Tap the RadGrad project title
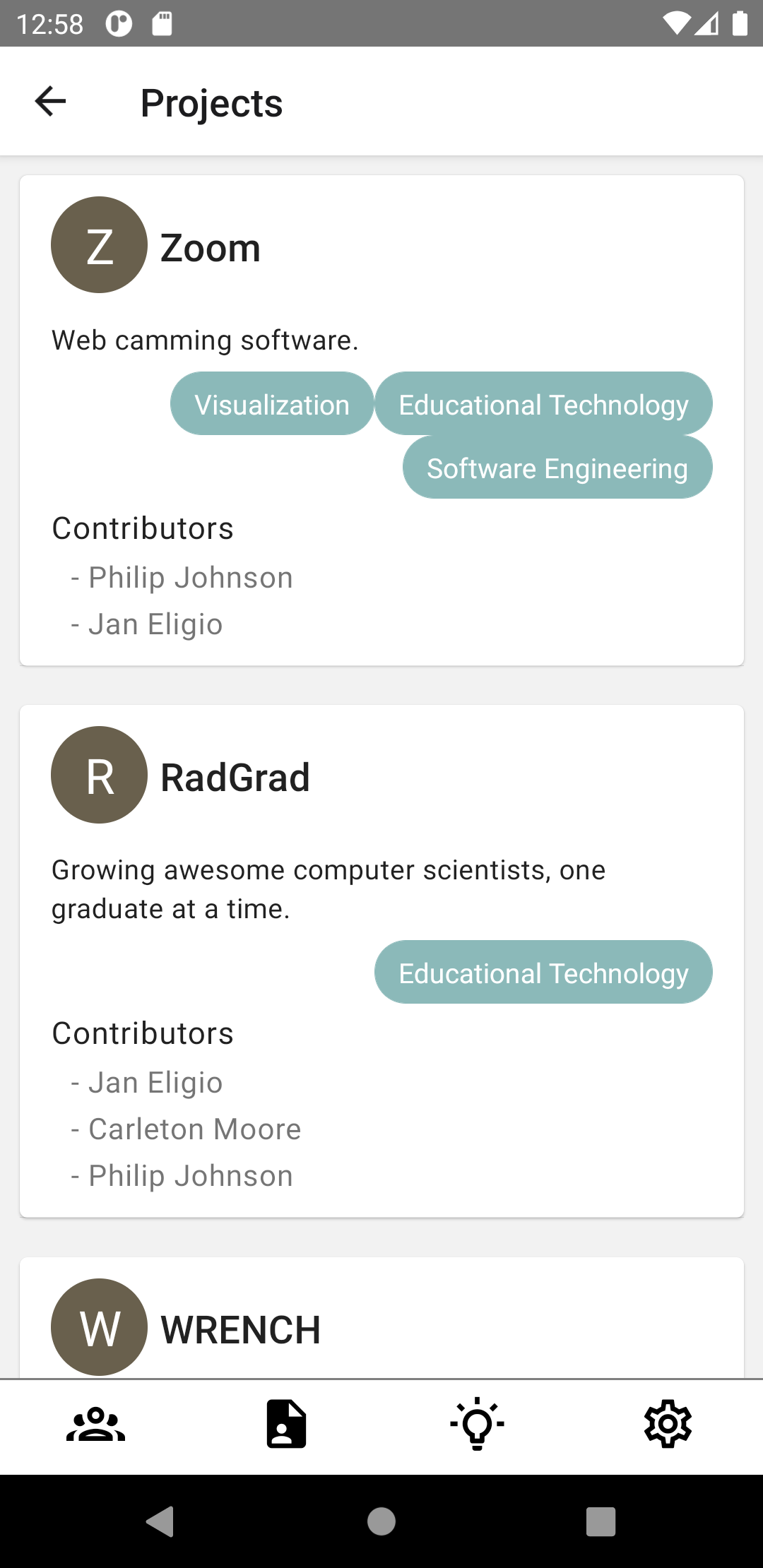Viewport: 763px width, 1568px height. click(235, 778)
